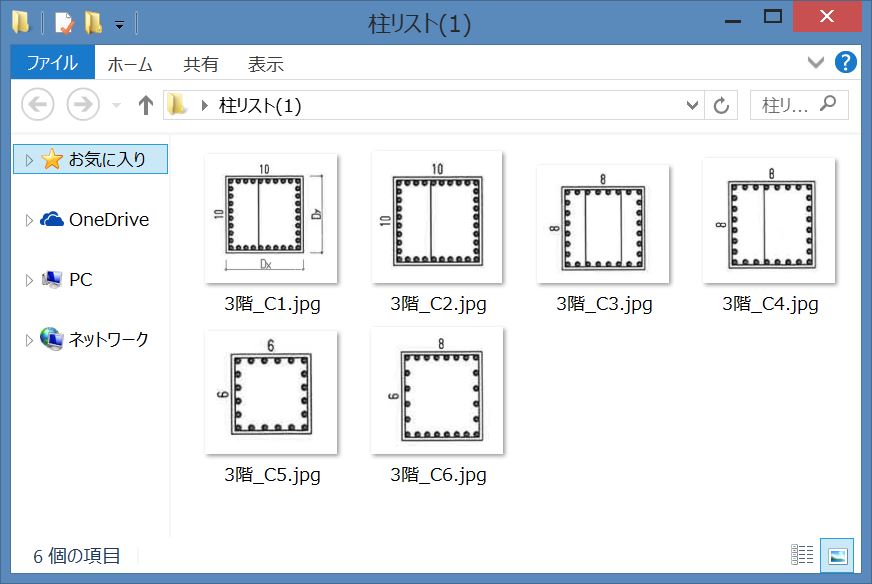Select the 3階_C3.jpg thumbnail
Screen dimensions: 872x584
pos(603,225)
